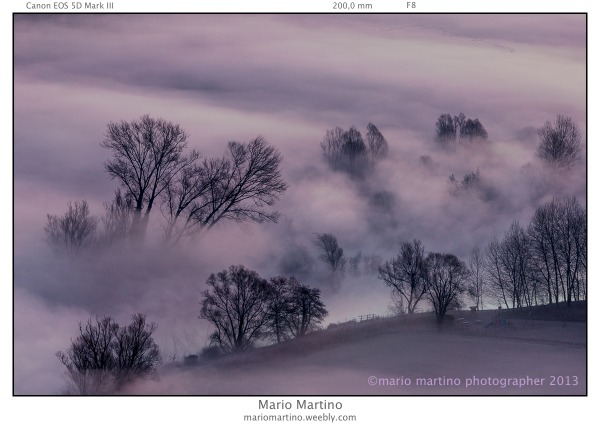Click the copyright 2013 watermark text

pyautogui.click(x=472, y=381)
